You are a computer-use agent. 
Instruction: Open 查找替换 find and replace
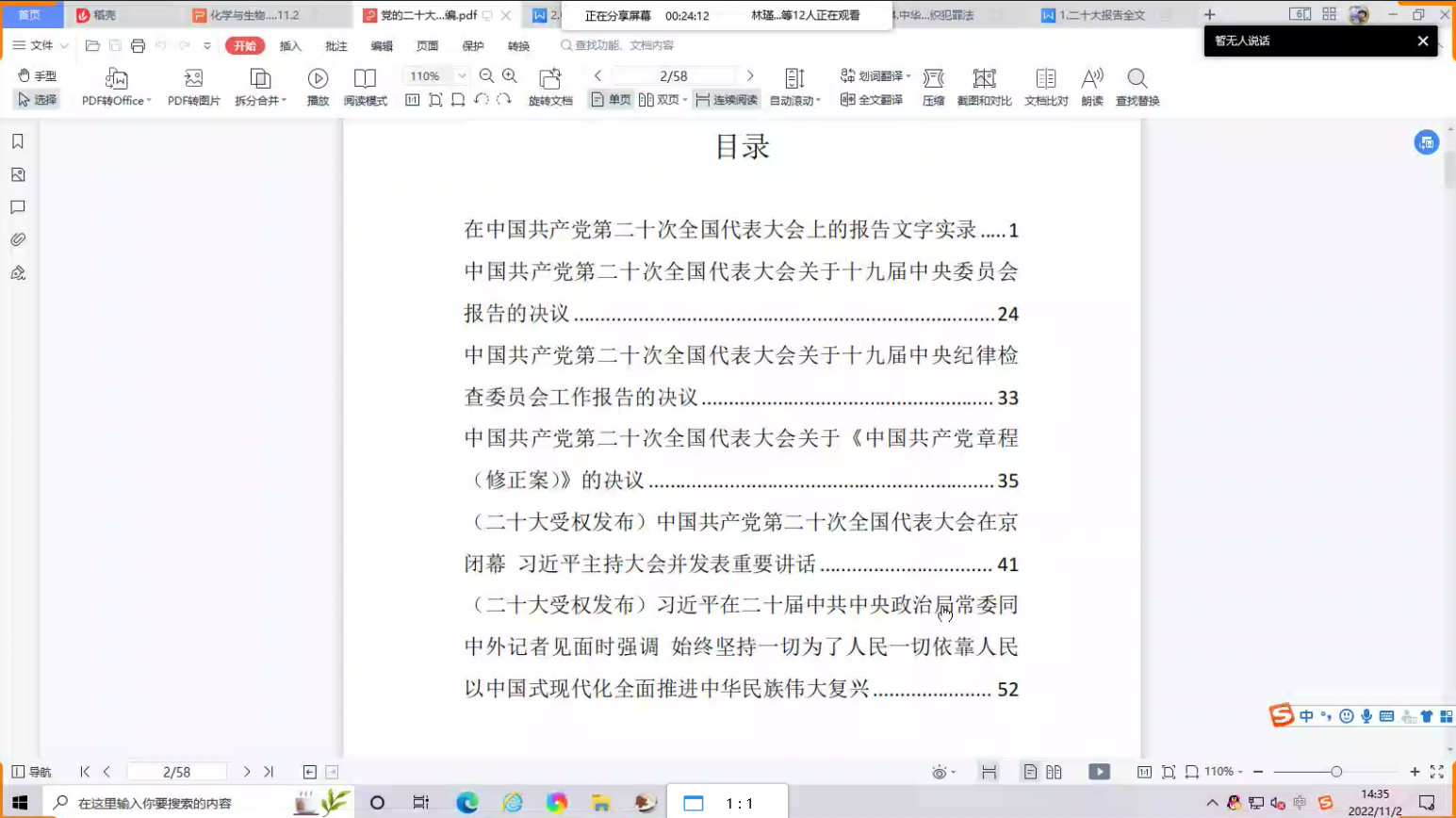tap(1137, 78)
